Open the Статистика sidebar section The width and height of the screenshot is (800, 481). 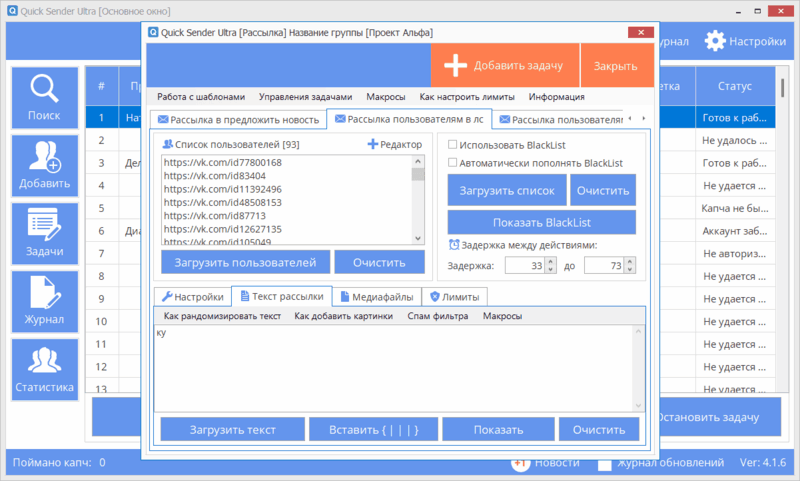[x=44, y=369]
